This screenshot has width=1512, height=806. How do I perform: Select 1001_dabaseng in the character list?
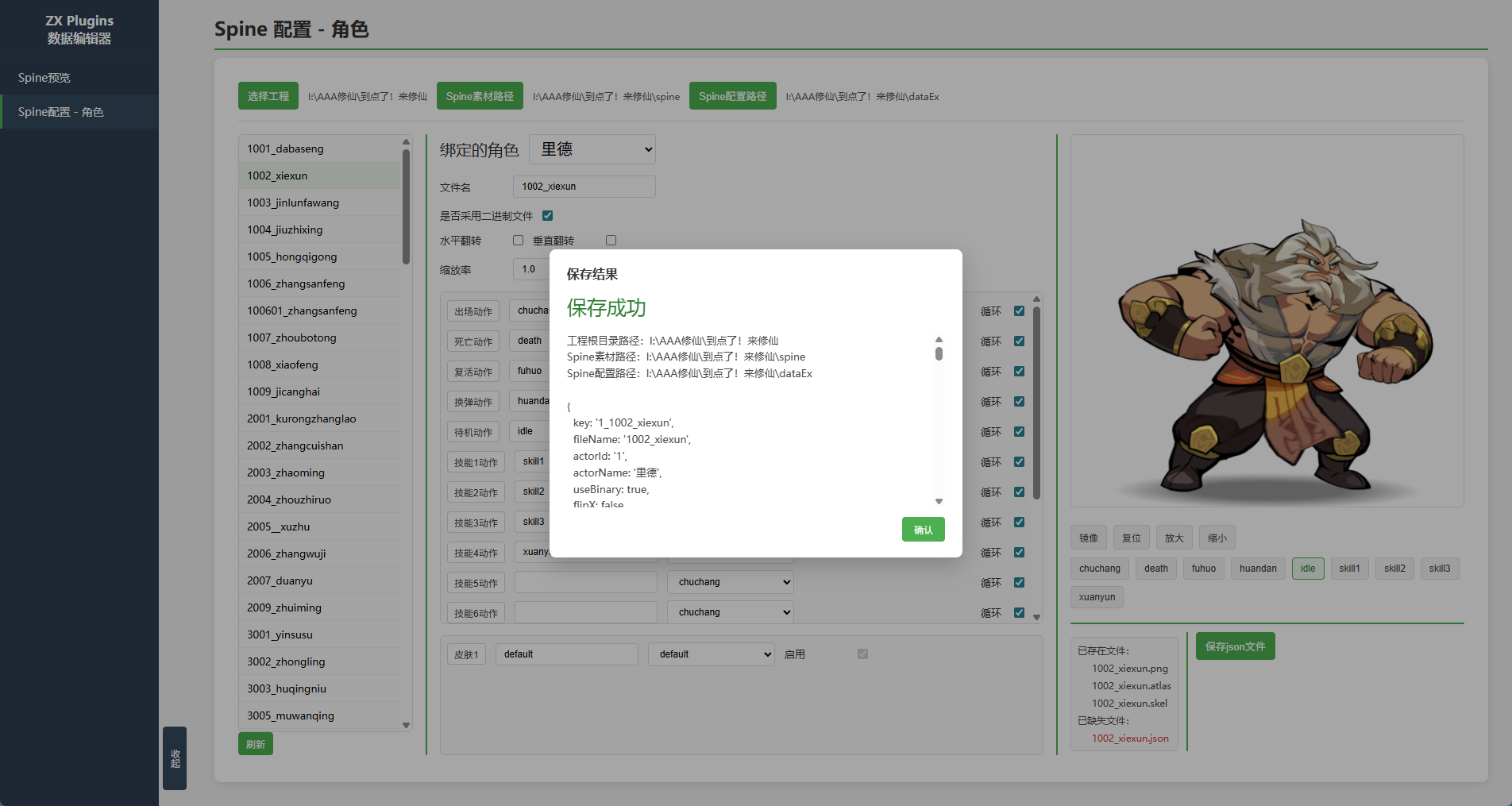click(x=320, y=148)
